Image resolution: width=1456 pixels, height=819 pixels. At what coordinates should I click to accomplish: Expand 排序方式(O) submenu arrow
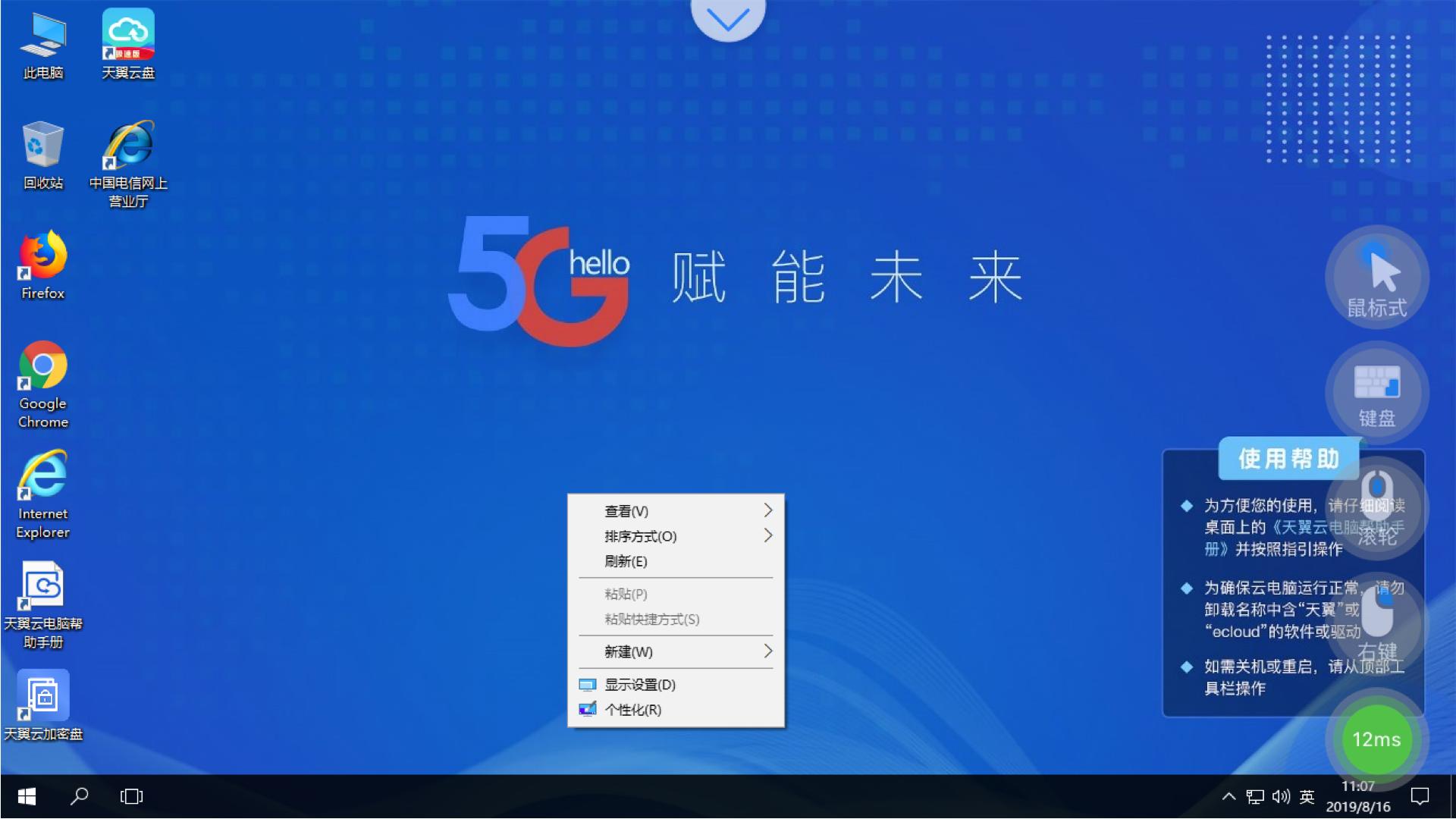click(769, 536)
